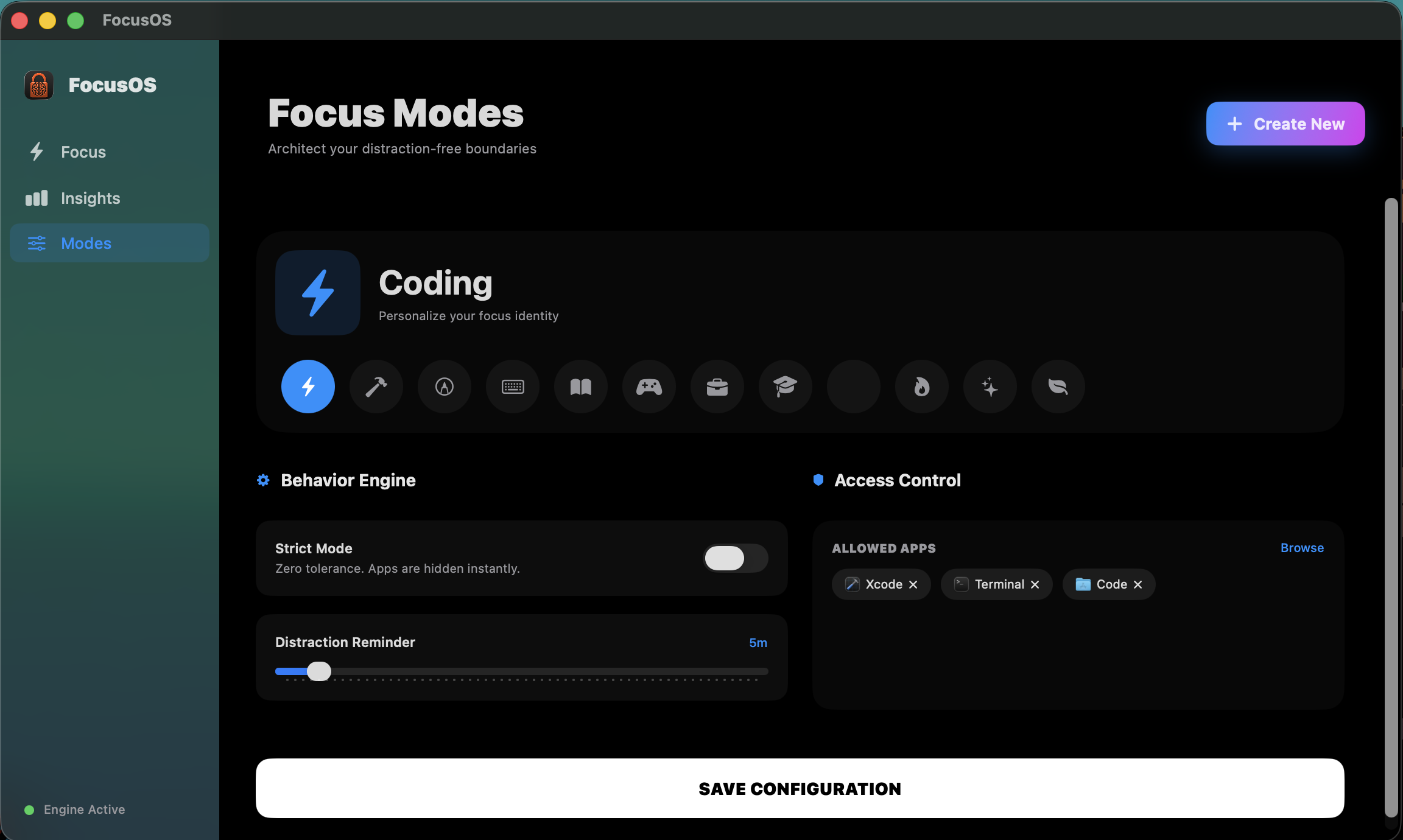Select the briefcase icon
The width and height of the screenshot is (1403, 840).
tap(717, 387)
